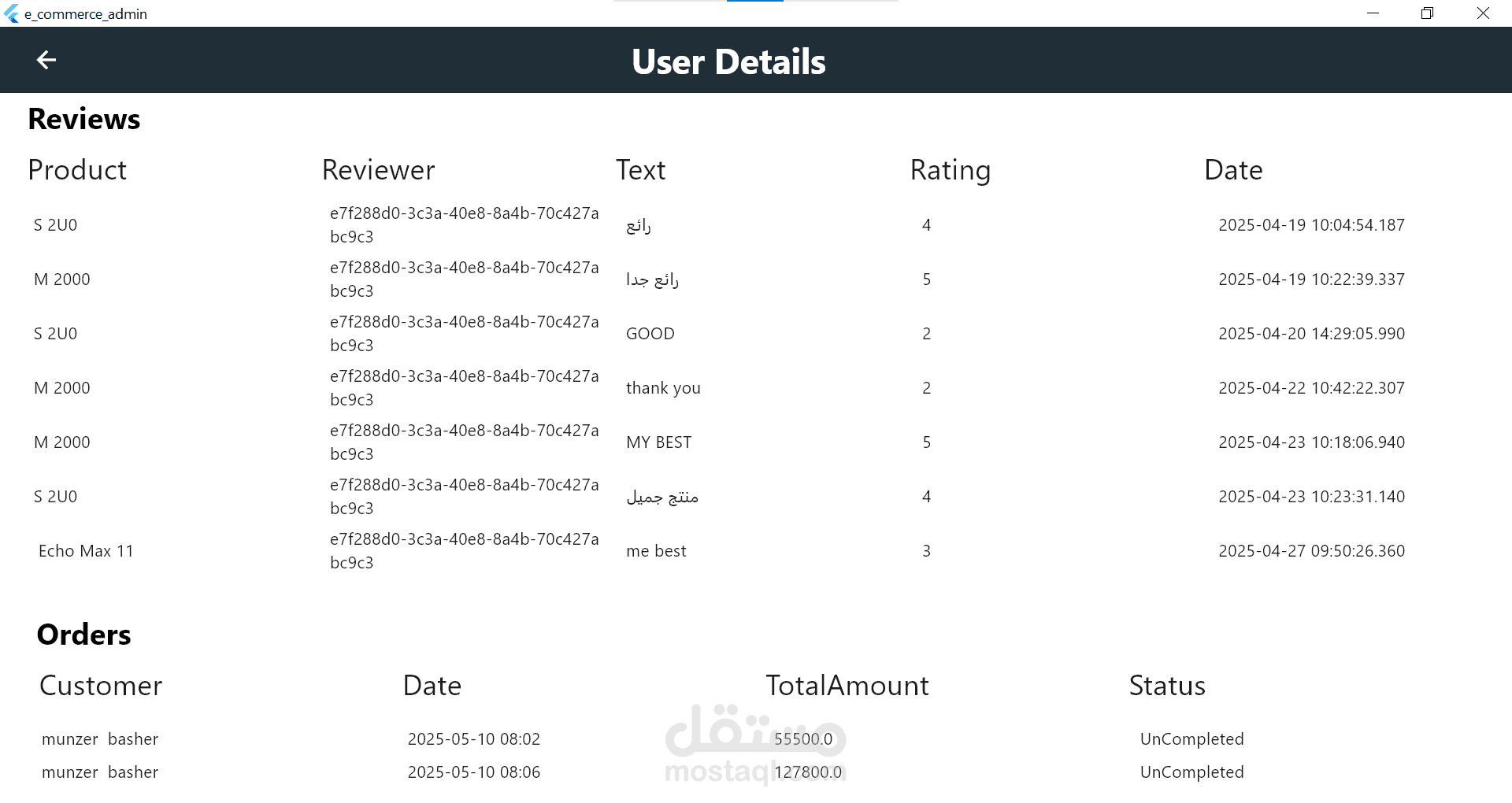This screenshot has height=803, width=1512.
Task: Select the review with text GOOD
Action: pyautogui.click(x=756, y=334)
